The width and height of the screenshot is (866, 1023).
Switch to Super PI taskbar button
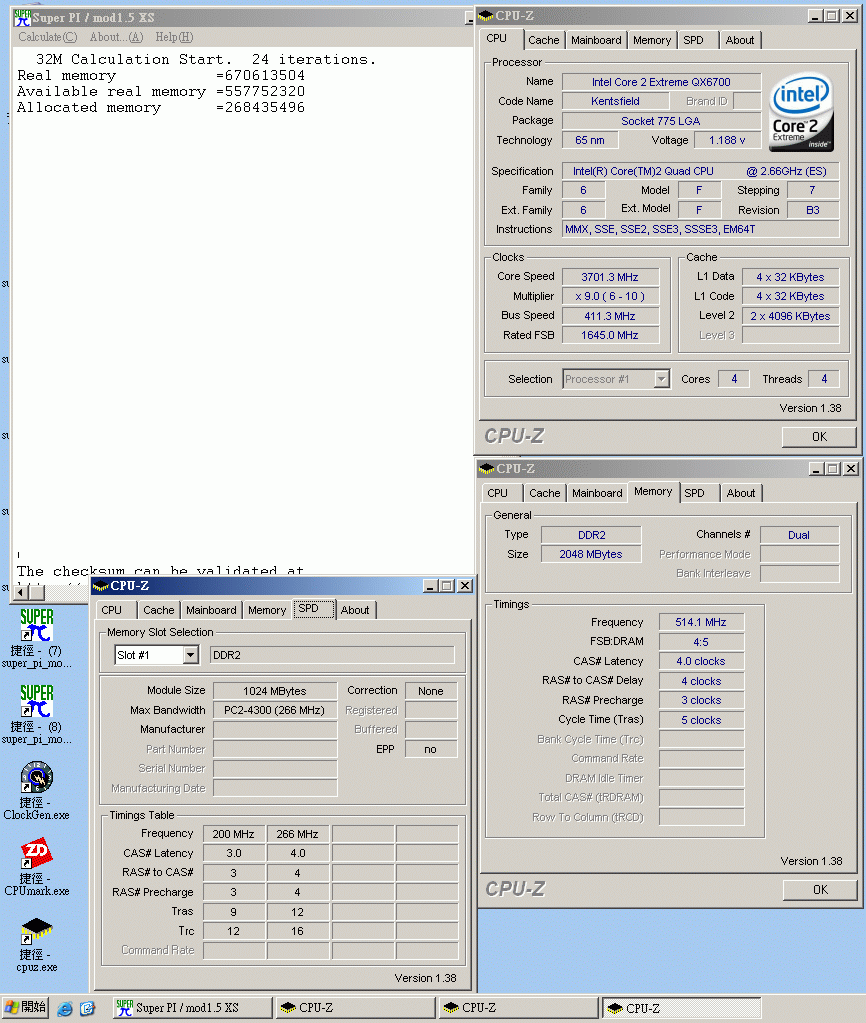(193, 1008)
